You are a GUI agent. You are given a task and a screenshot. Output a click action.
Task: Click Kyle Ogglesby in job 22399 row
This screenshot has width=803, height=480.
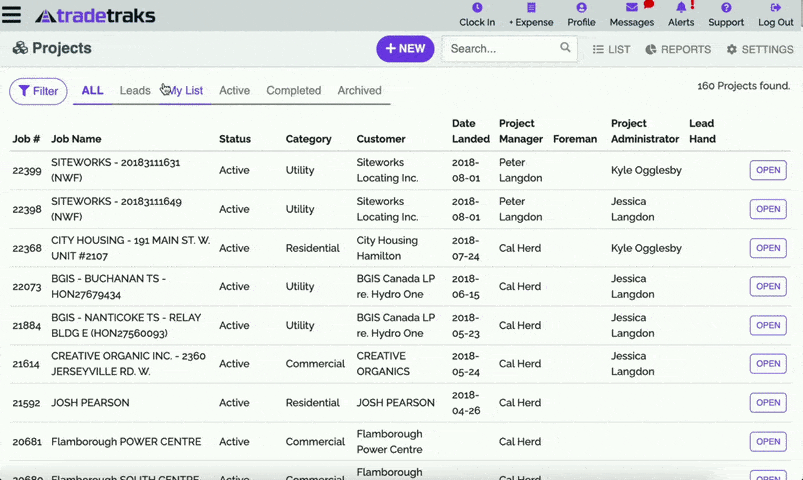point(646,170)
